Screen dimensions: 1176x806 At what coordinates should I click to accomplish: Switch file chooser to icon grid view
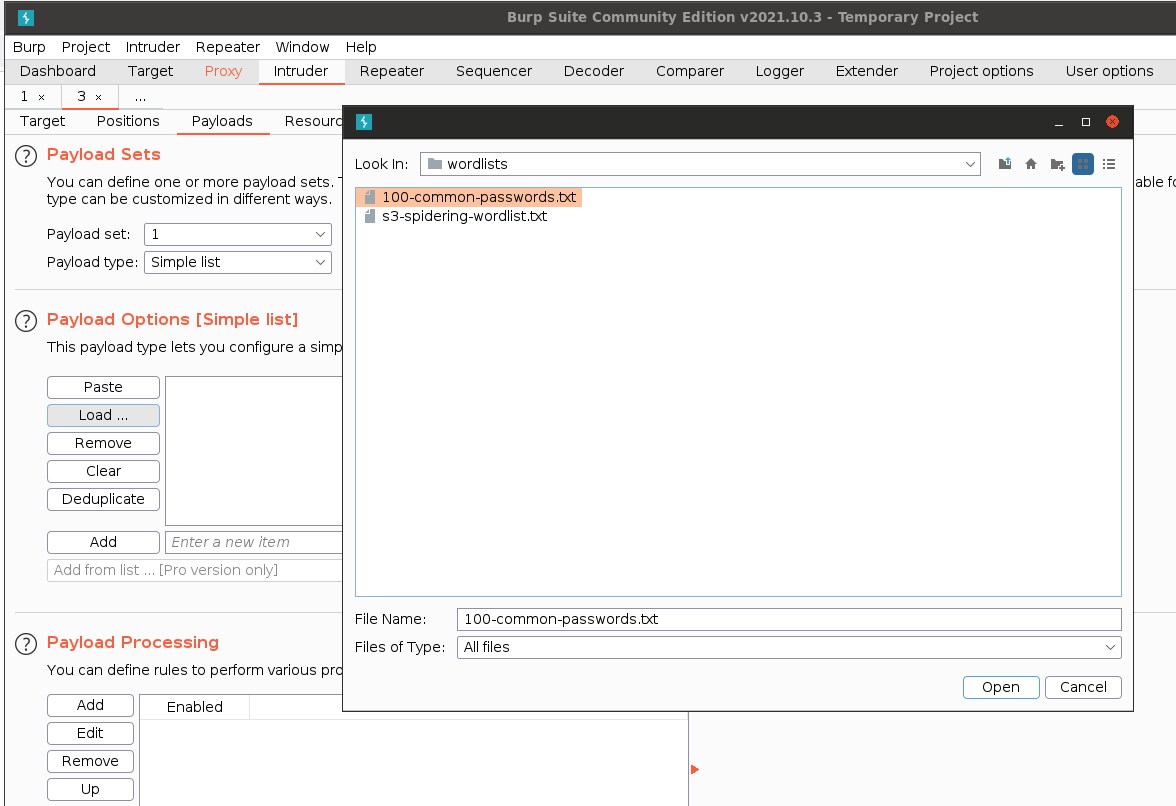coord(1083,164)
